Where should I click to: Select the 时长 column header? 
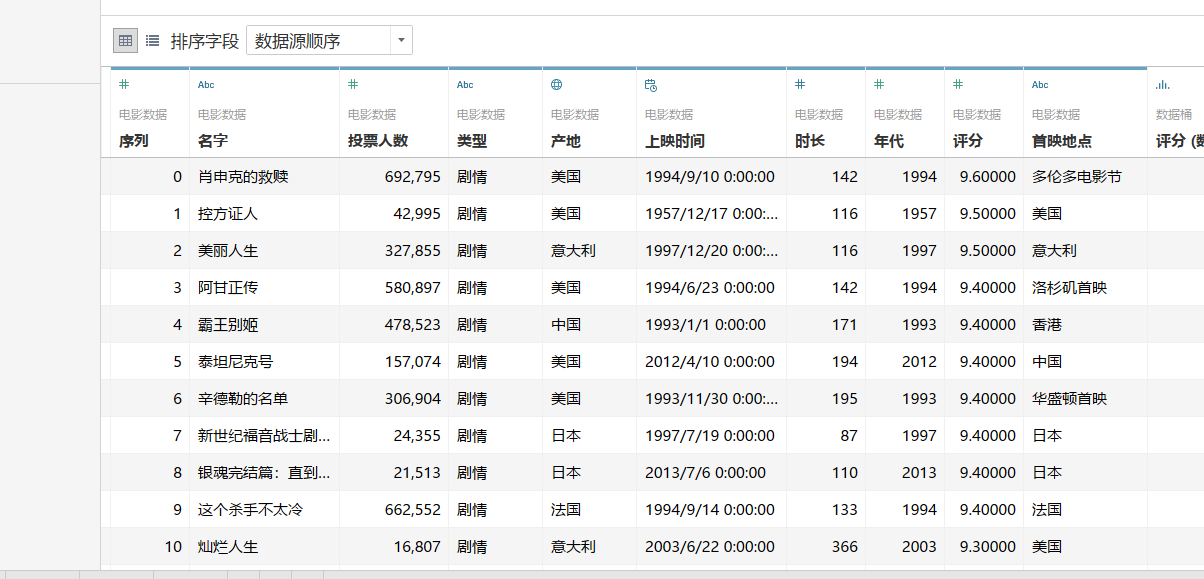(809, 141)
